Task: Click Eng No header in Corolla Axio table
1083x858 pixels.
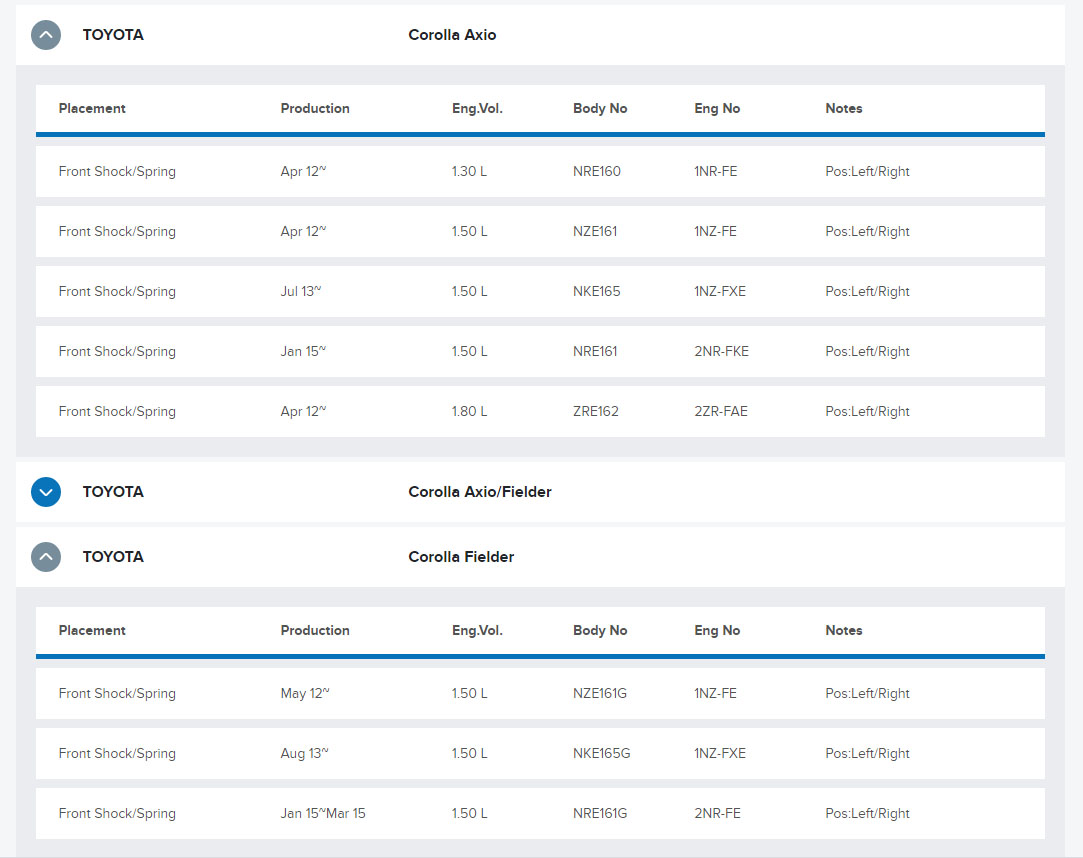Action: click(717, 108)
